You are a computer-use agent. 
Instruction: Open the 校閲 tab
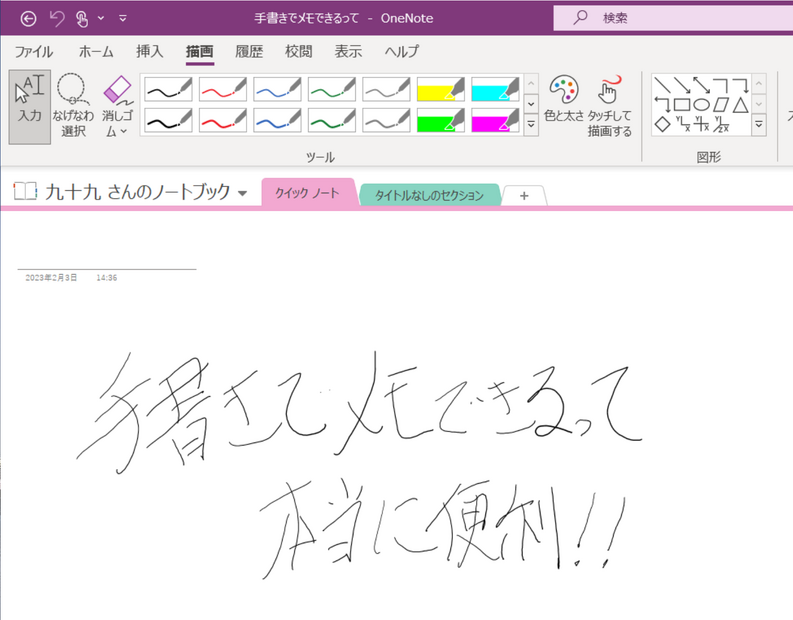(x=298, y=52)
